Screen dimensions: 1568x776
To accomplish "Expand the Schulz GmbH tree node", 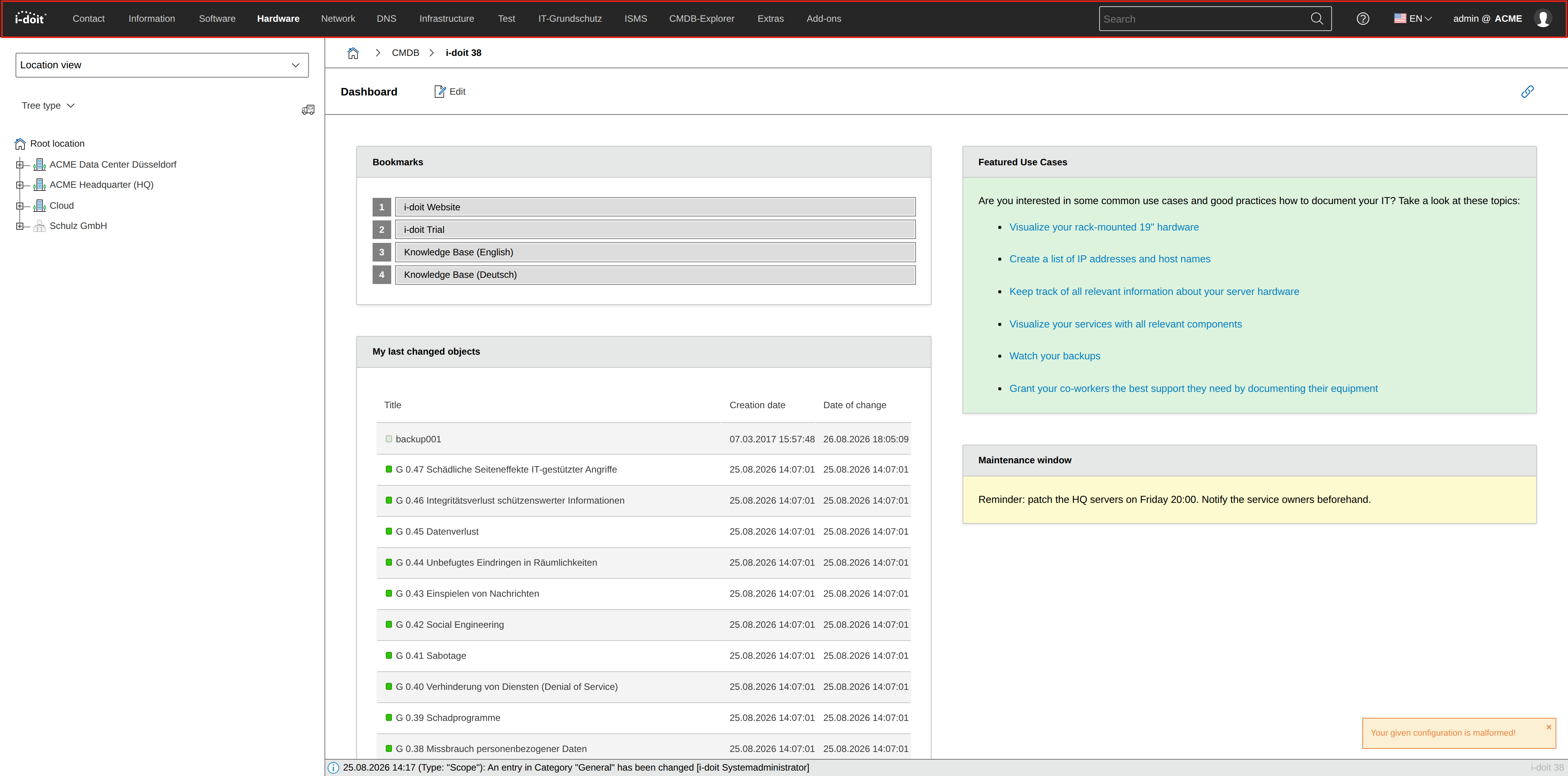I will [x=19, y=227].
